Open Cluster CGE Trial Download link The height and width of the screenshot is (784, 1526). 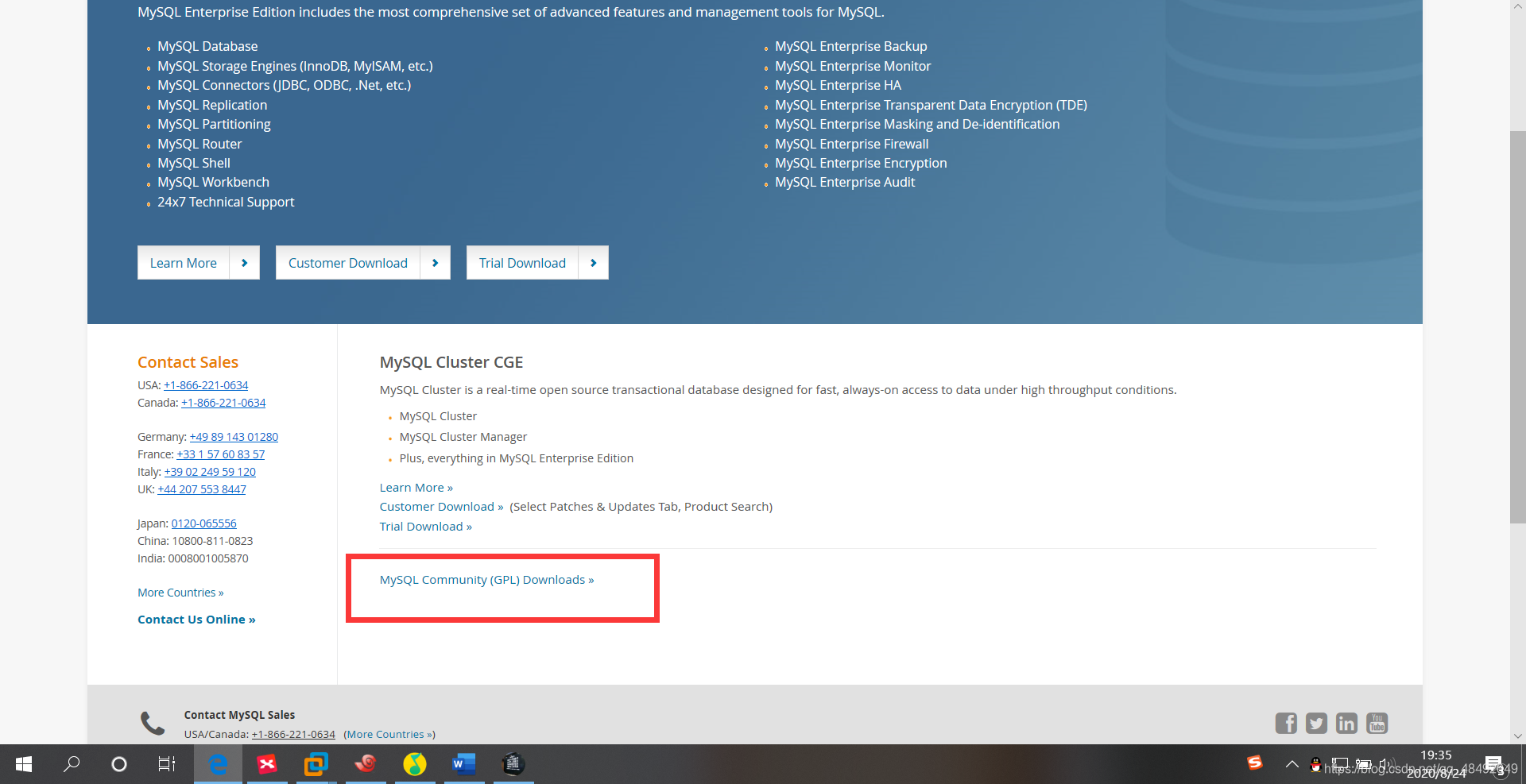425,527
